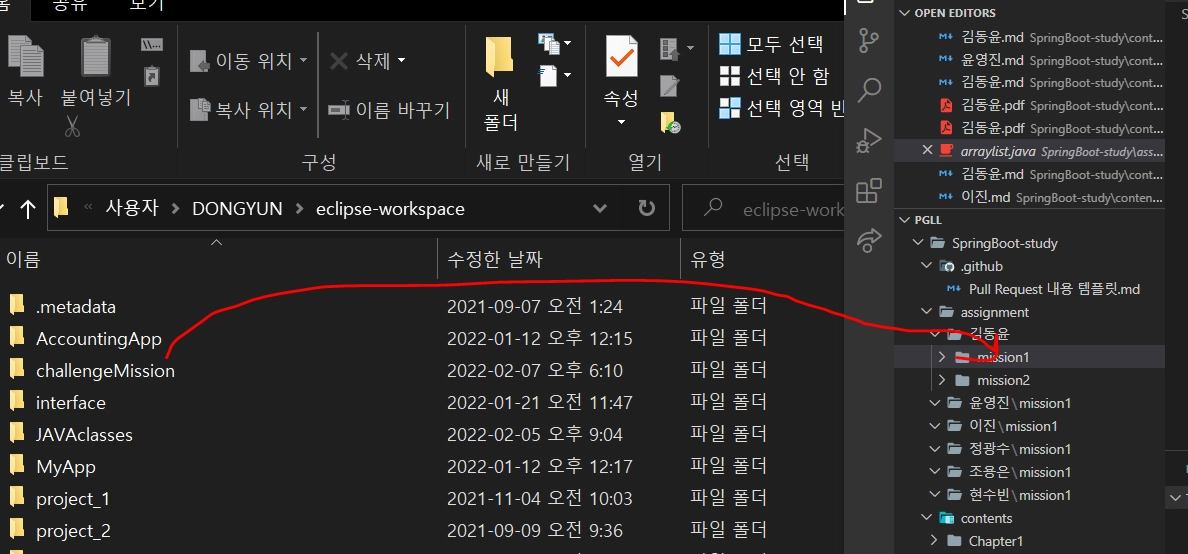Select the project_1 folder
The image size is (1188, 554).
(73, 499)
